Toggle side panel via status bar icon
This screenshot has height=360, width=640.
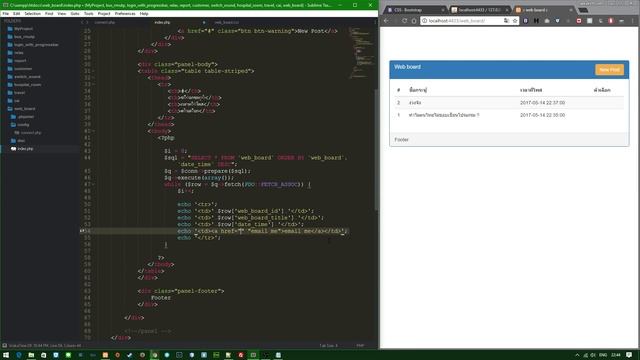coord(4,346)
